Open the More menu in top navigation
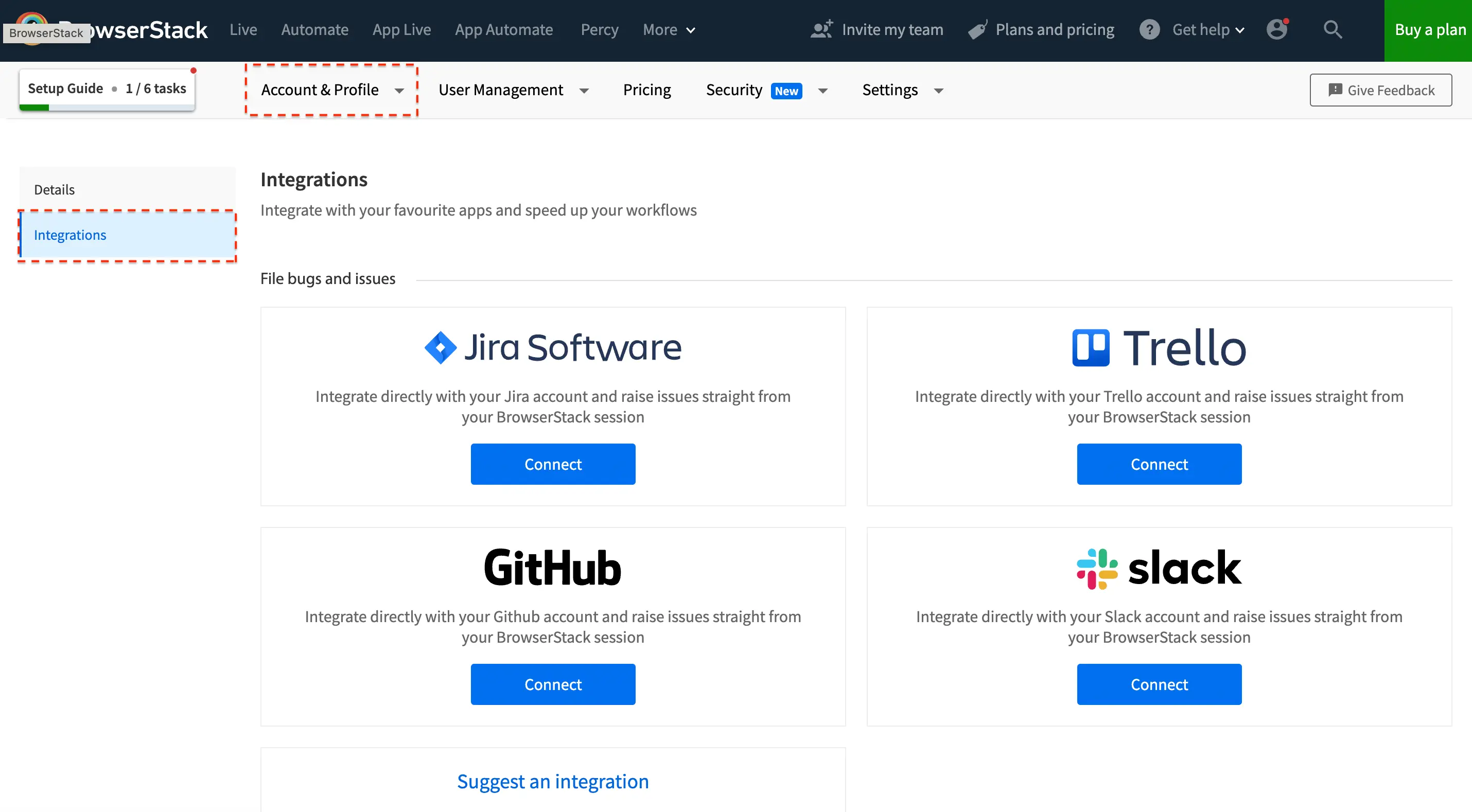The height and width of the screenshot is (812, 1472). (x=668, y=30)
